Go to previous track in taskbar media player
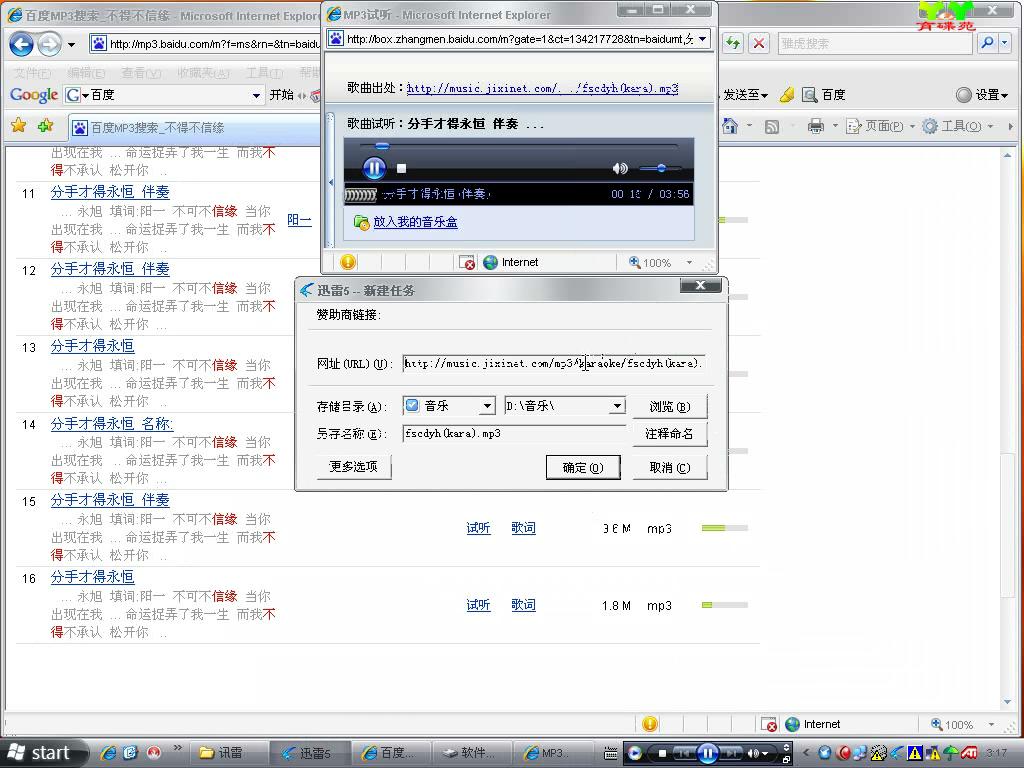Screen dimensions: 1024x768 684,754
